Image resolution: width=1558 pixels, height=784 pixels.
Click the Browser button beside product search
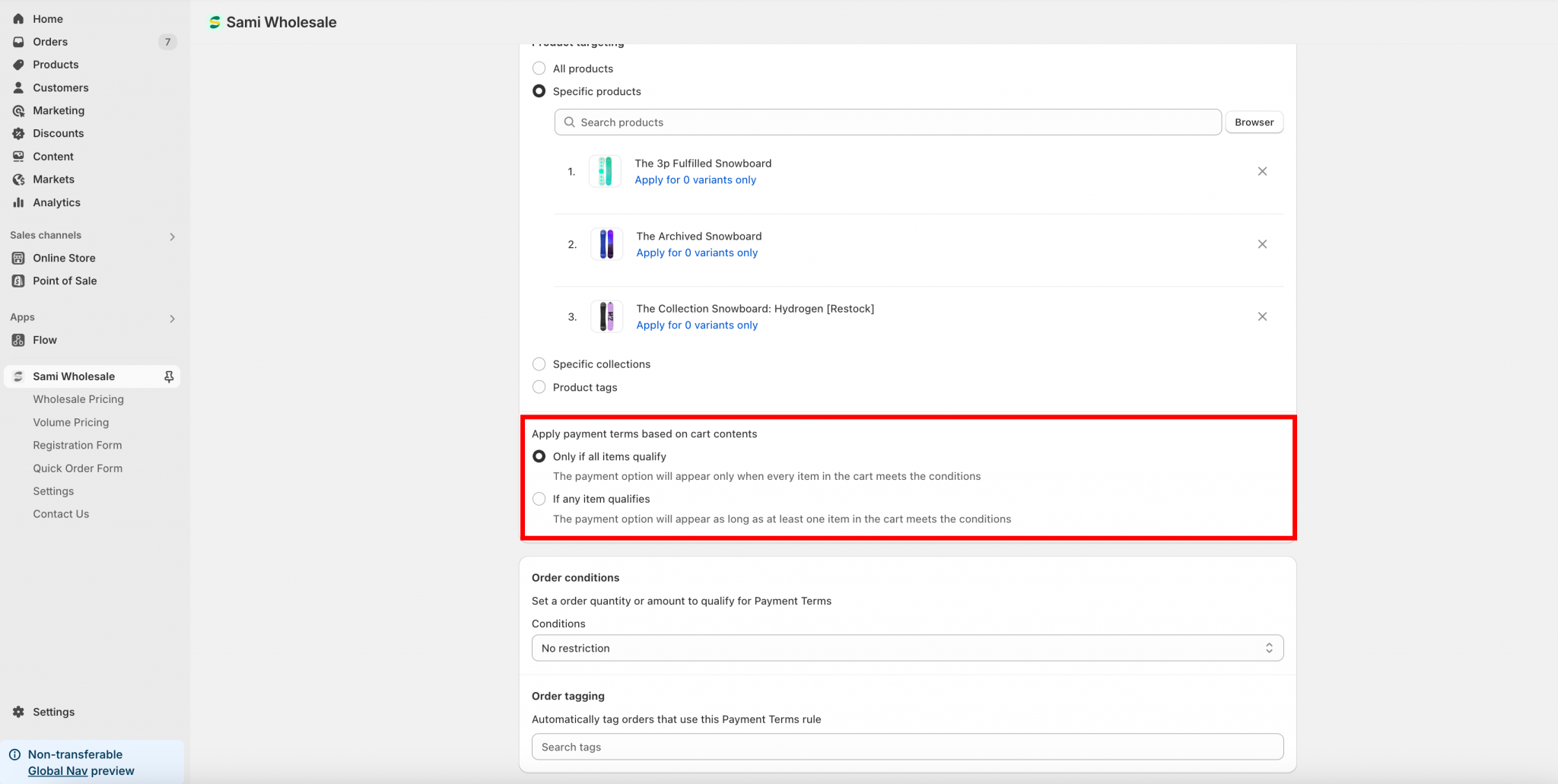1254,122
